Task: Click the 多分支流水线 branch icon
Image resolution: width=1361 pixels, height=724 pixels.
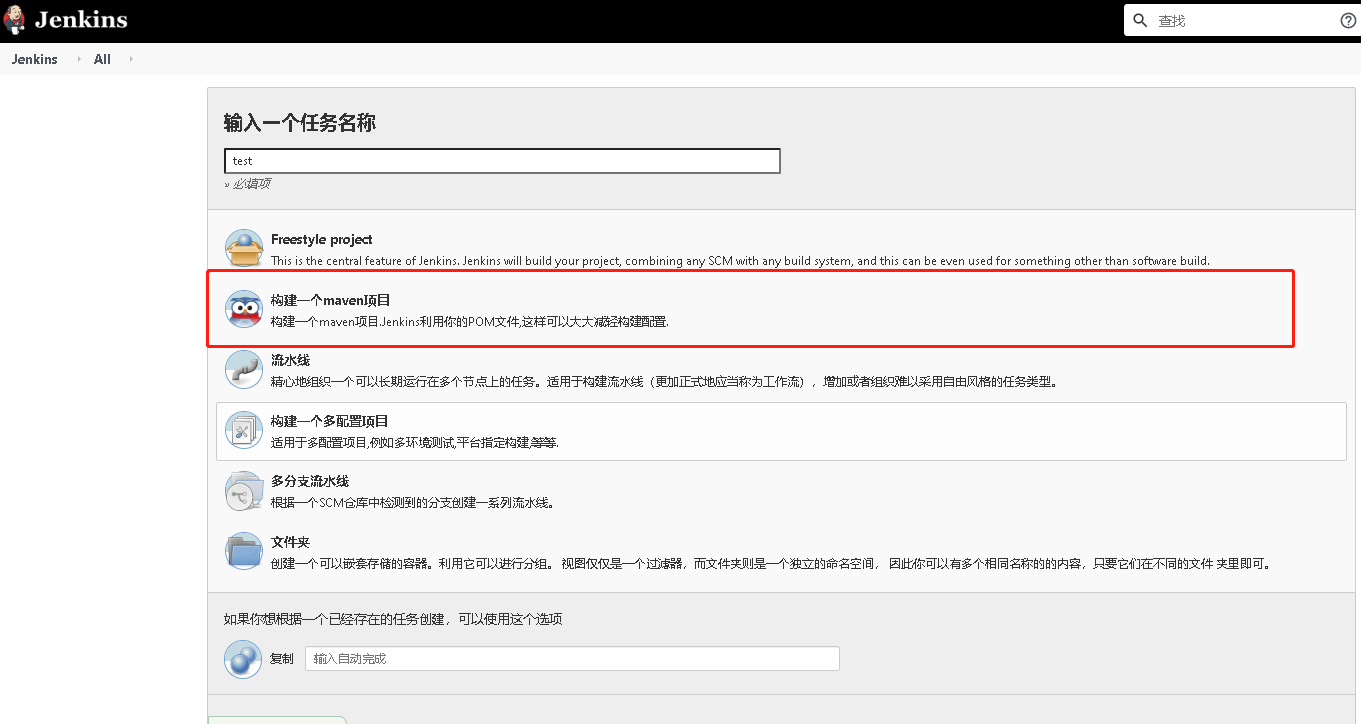Action: (244, 491)
